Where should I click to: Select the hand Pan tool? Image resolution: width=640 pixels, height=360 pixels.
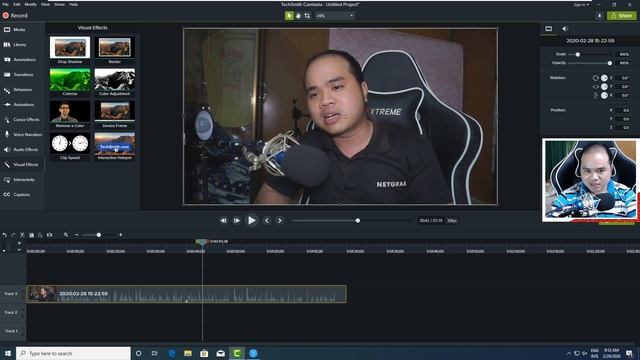coord(298,16)
